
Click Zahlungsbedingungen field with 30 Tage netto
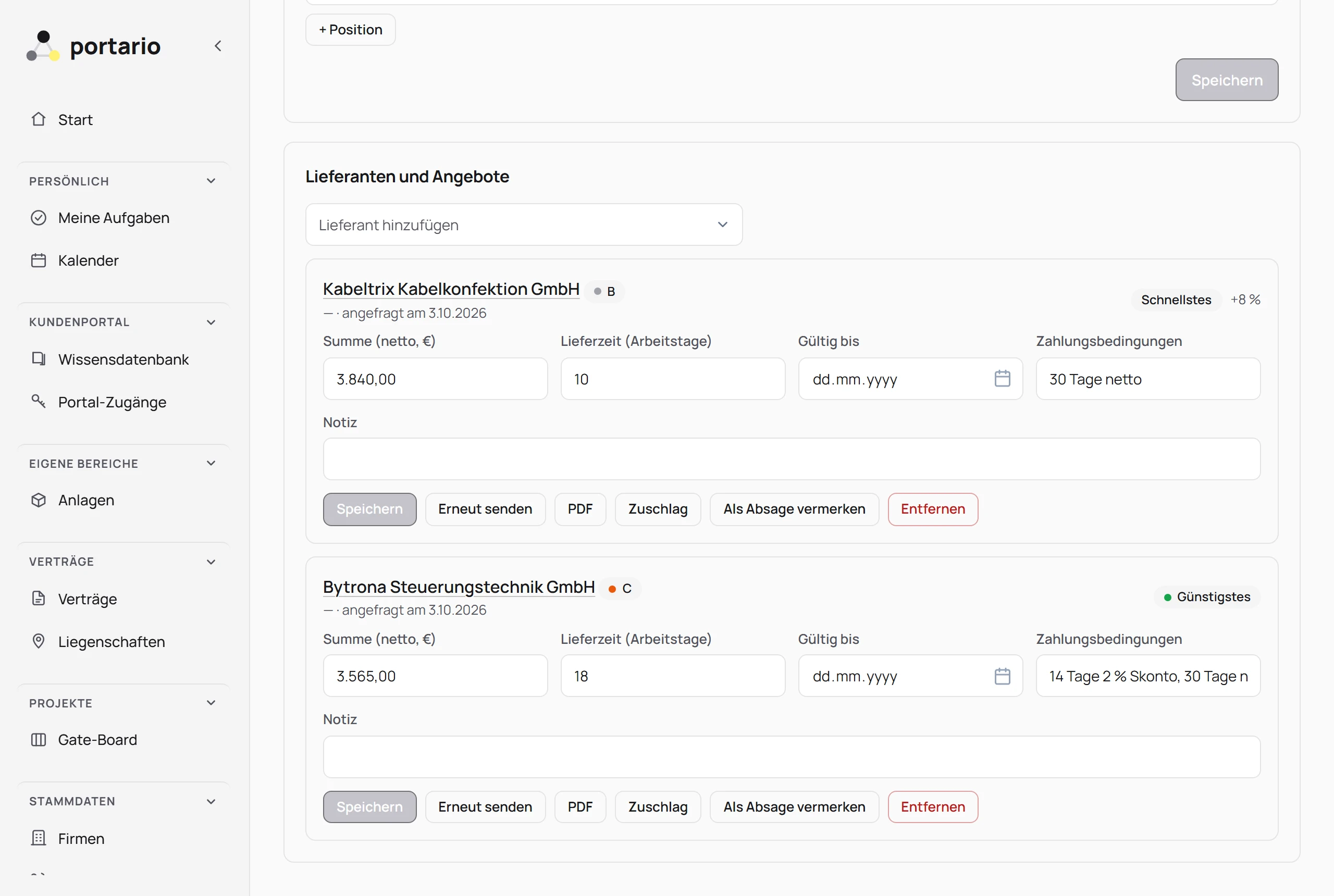(1147, 379)
